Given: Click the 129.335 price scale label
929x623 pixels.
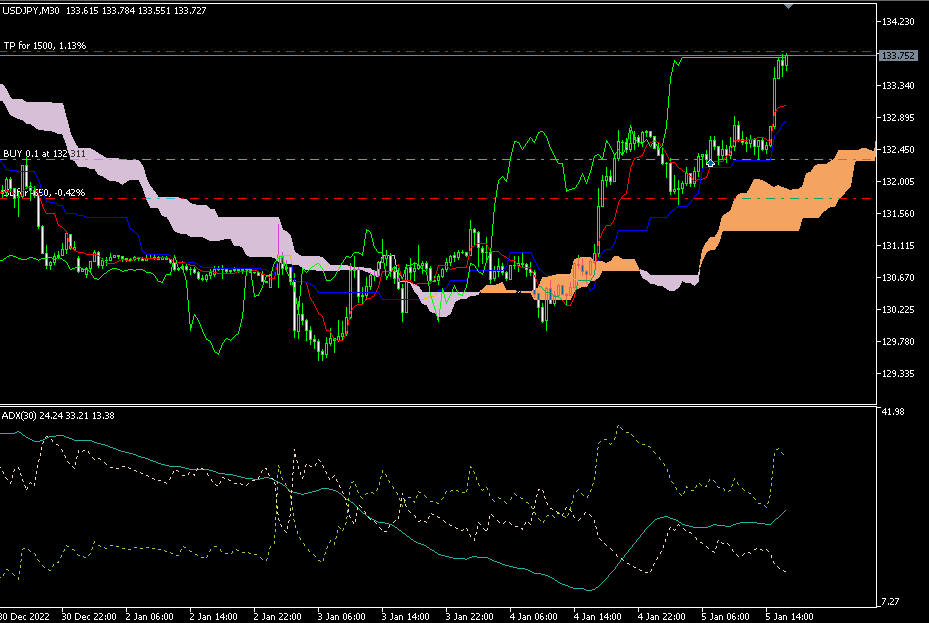Looking at the screenshot, I should point(897,374).
